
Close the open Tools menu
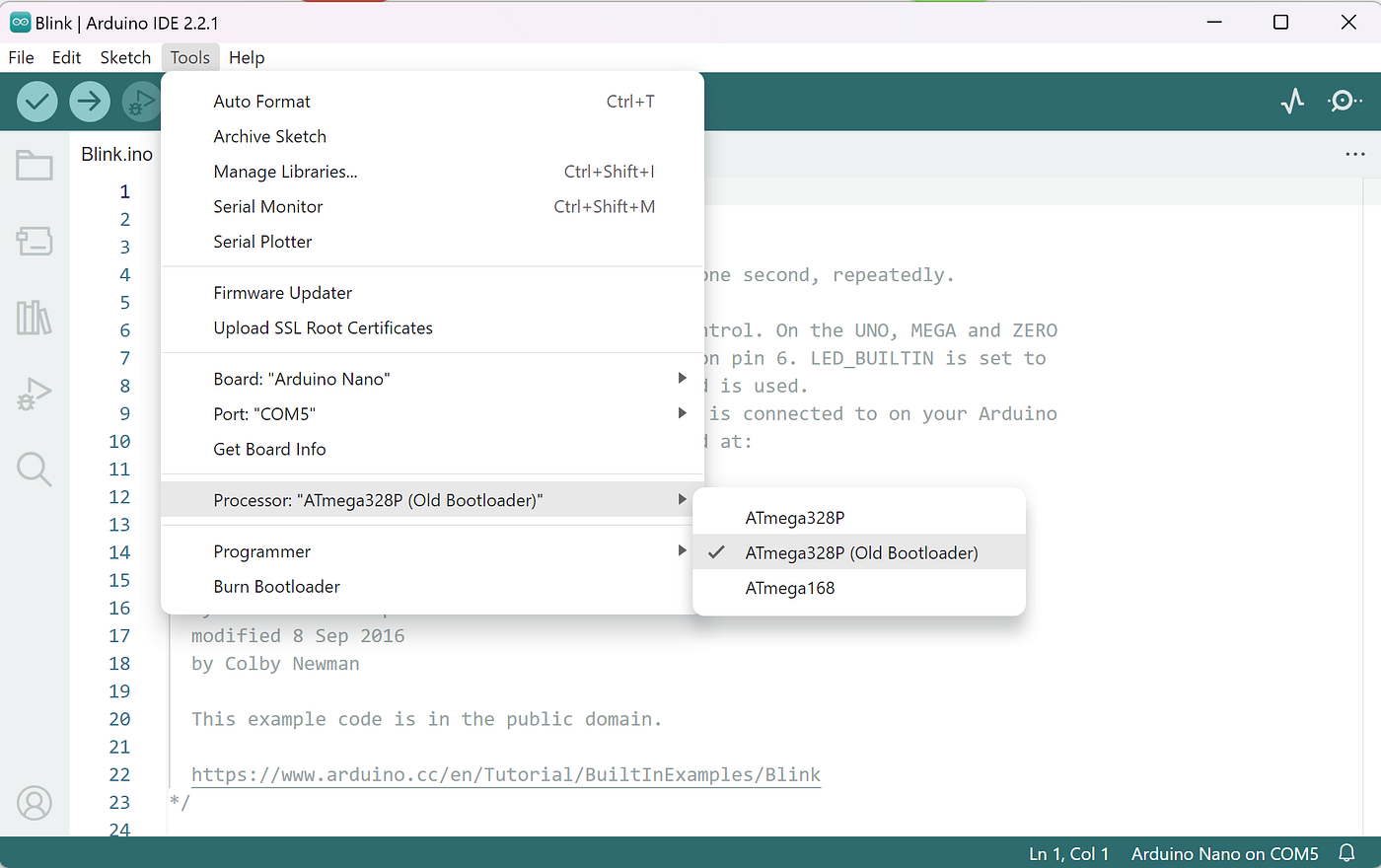(190, 57)
